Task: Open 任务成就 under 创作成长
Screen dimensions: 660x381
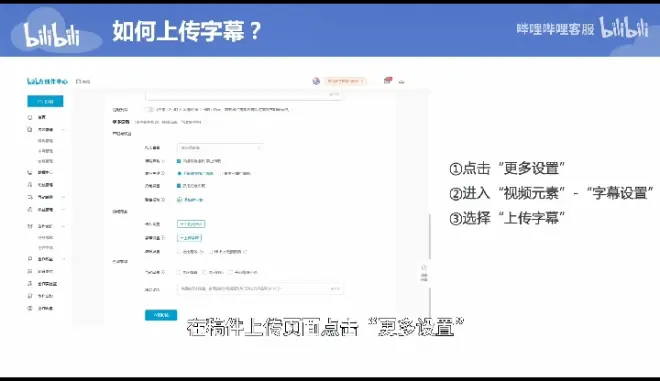Action: pos(45,237)
